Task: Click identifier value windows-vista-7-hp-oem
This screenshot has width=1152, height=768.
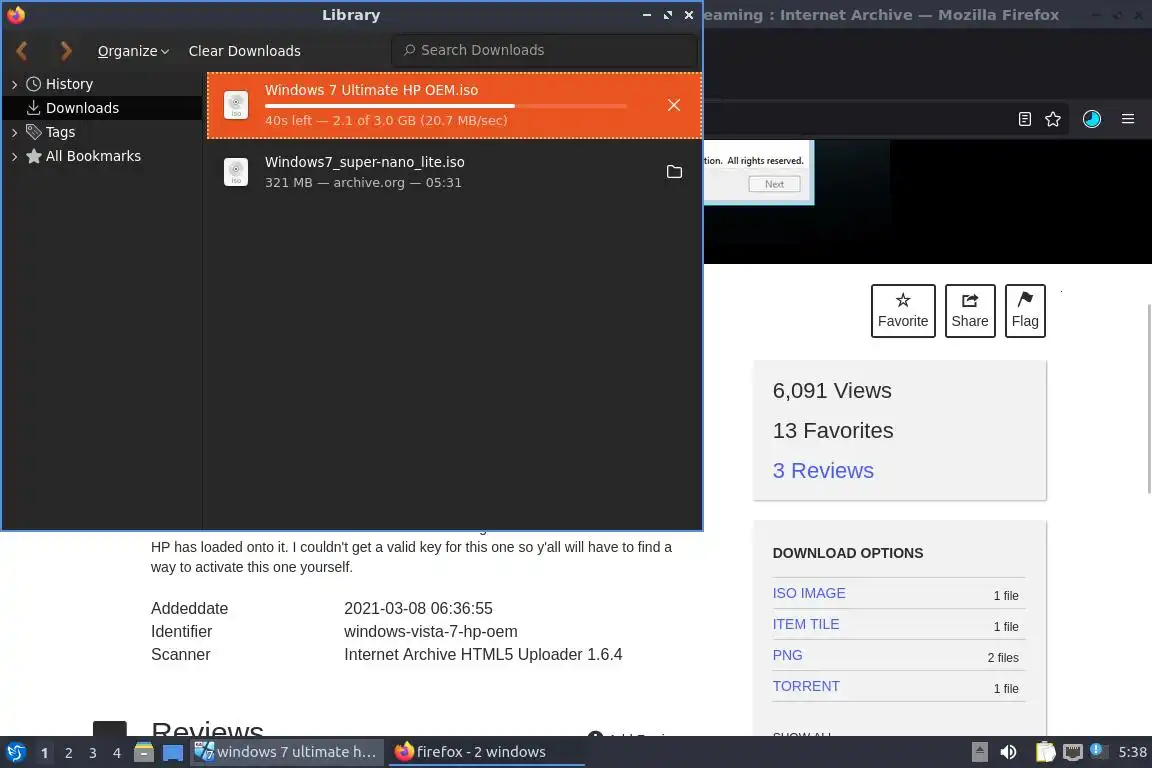Action: point(431,631)
